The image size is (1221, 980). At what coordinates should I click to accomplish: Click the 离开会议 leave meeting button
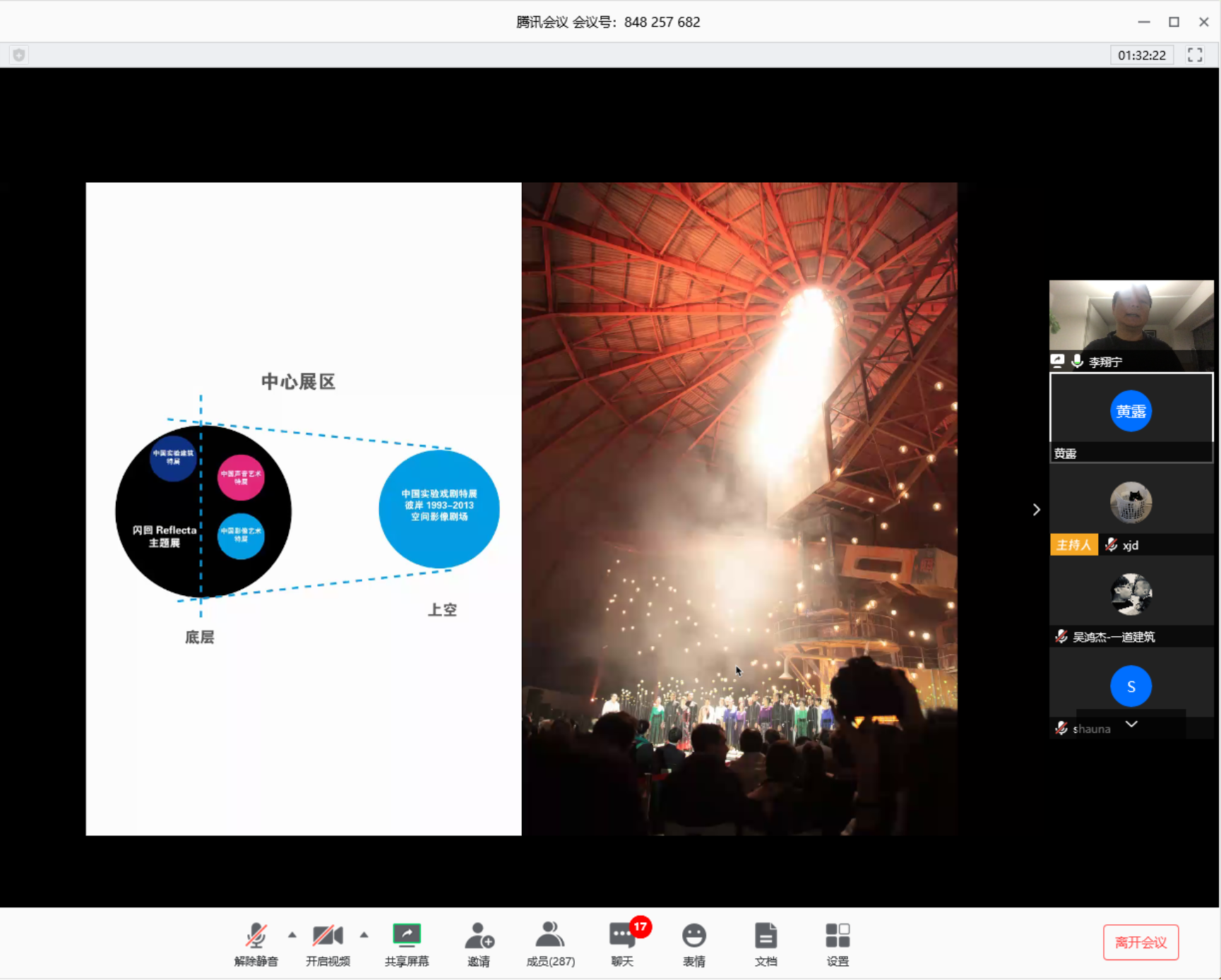1140,943
